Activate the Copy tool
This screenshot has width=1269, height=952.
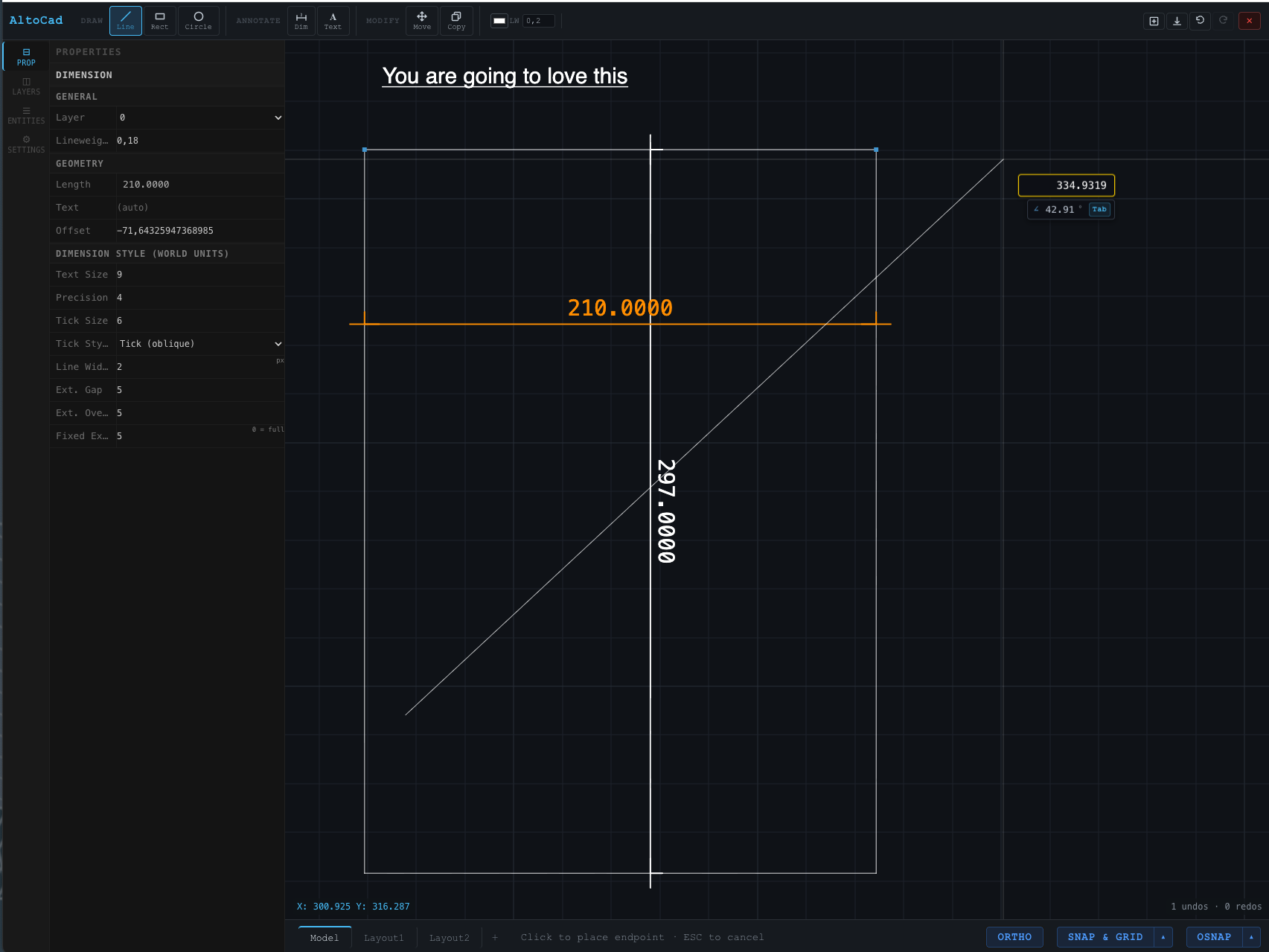(x=456, y=20)
